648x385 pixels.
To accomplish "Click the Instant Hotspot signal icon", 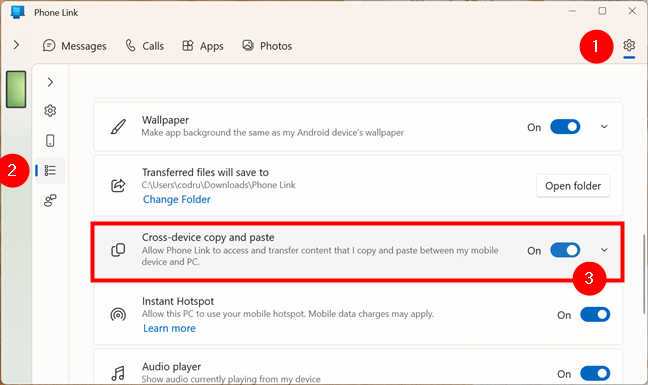I will (x=118, y=315).
